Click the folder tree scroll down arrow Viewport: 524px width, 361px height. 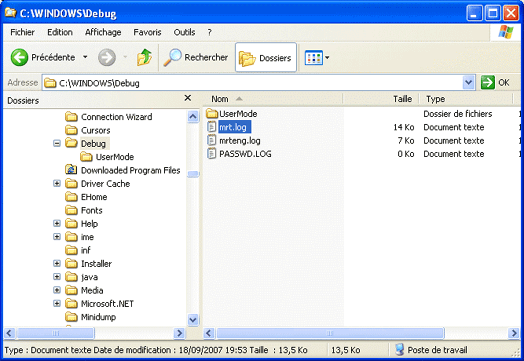(x=193, y=320)
